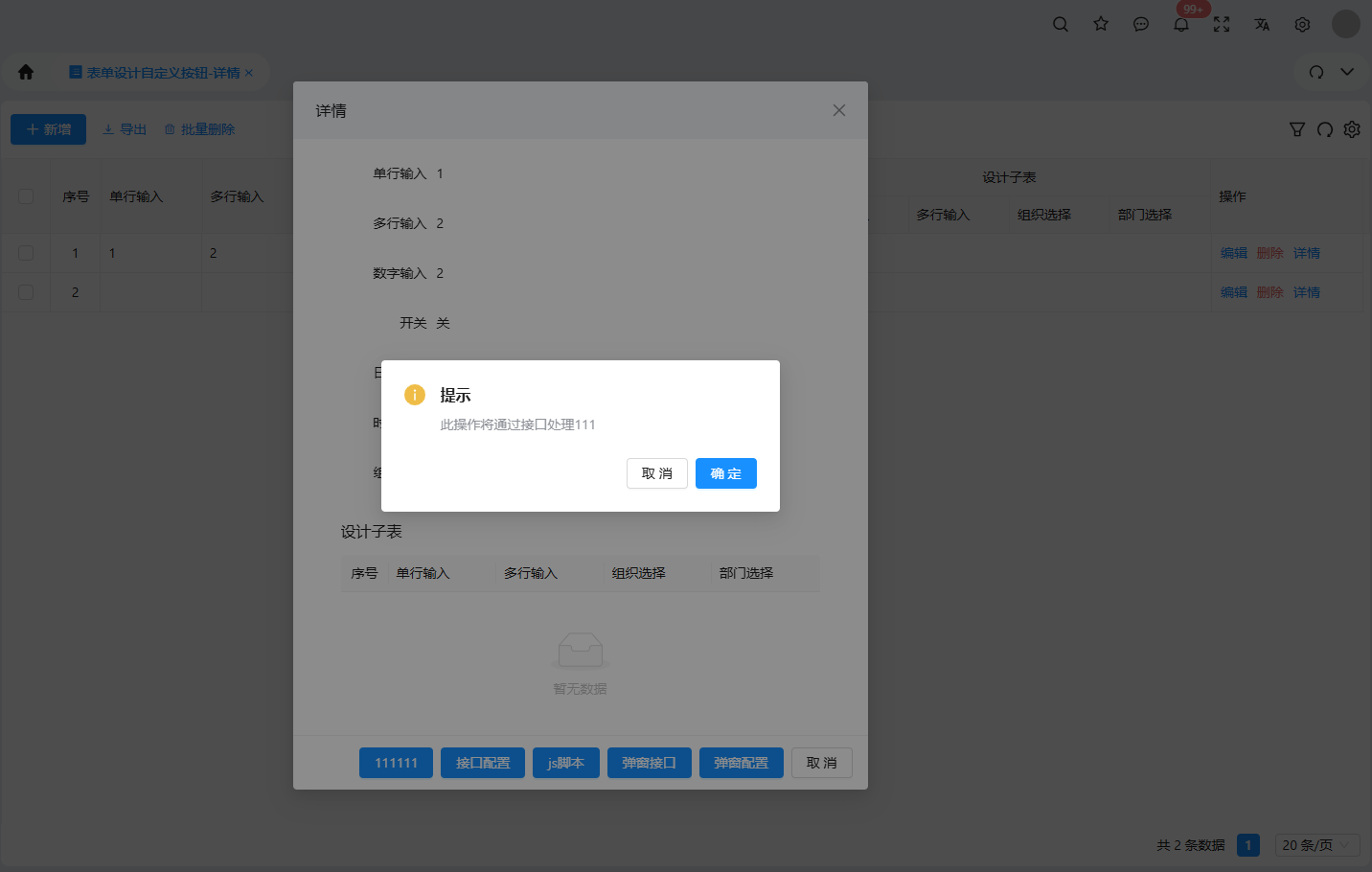Image resolution: width=1372 pixels, height=872 pixels.
Task: Click the 共 2 条数据 total count text
Action: (x=1191, y=845)
